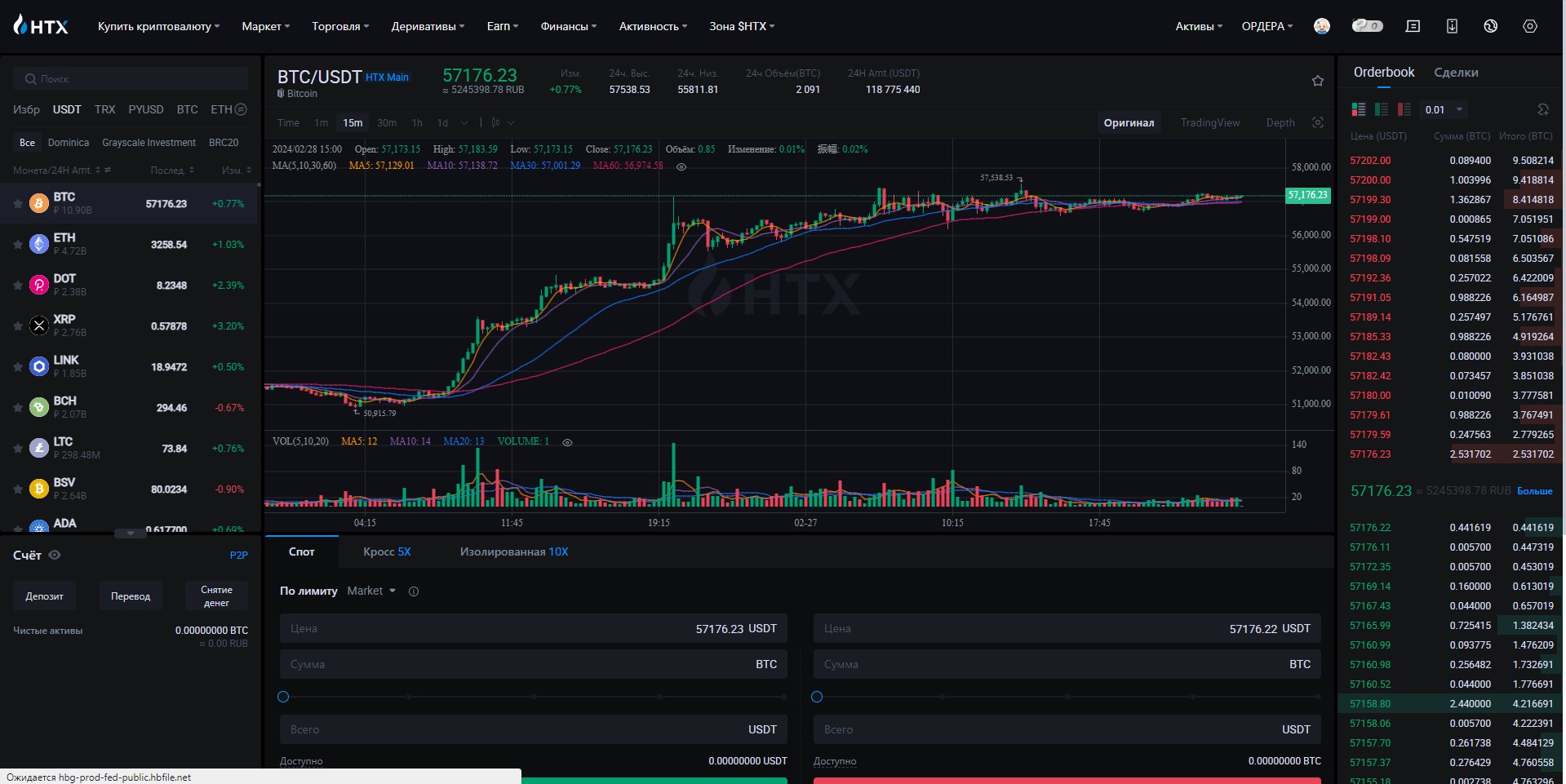Image resolution: width=1566 pixels, height=784 pixels.
Task: Expand the Деривативы menu
Action: (428, 26)
